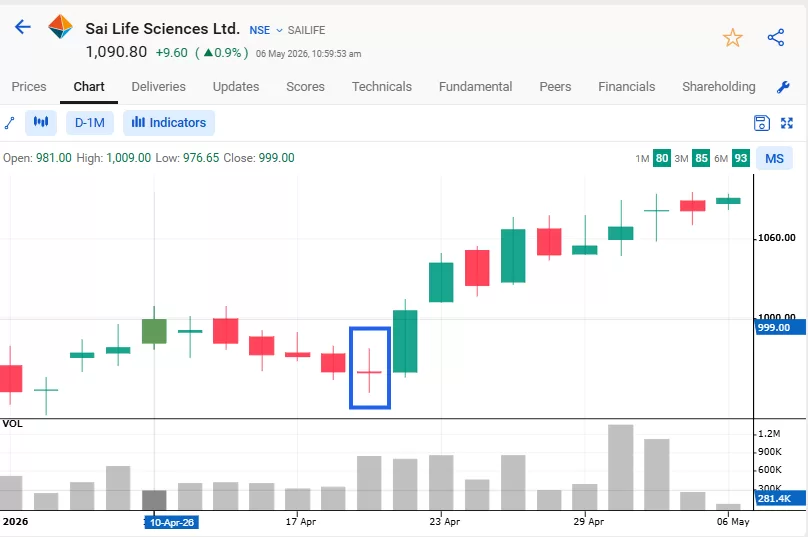808x537 pixels.
Task: Switch to the Fundamental tab
Action: [x=475, y=87]
